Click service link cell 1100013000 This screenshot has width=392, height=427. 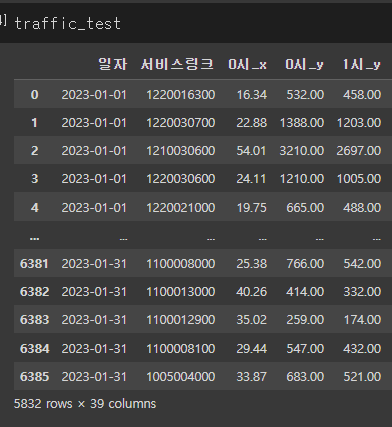181,292
